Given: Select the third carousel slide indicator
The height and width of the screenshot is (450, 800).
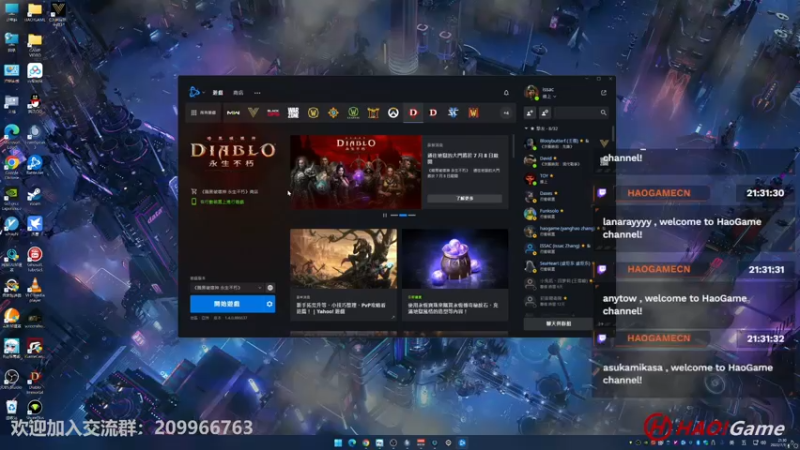Looking at the screenshot, I should pos(411,215).
